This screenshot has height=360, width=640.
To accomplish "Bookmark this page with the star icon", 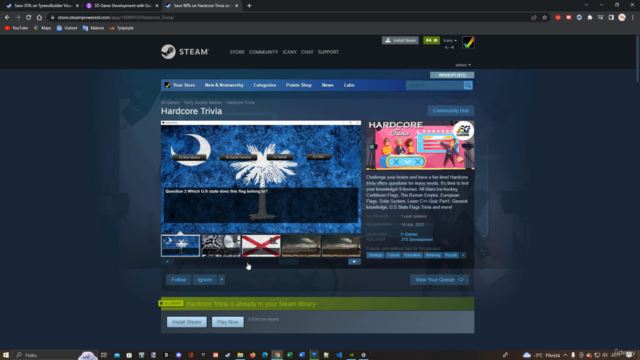I will [x=544, y=18].
